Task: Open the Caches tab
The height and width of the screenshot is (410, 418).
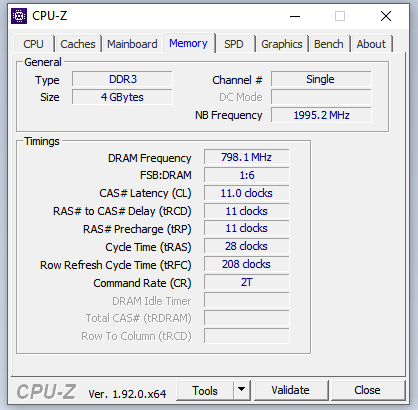Action: tap(78, 44)
